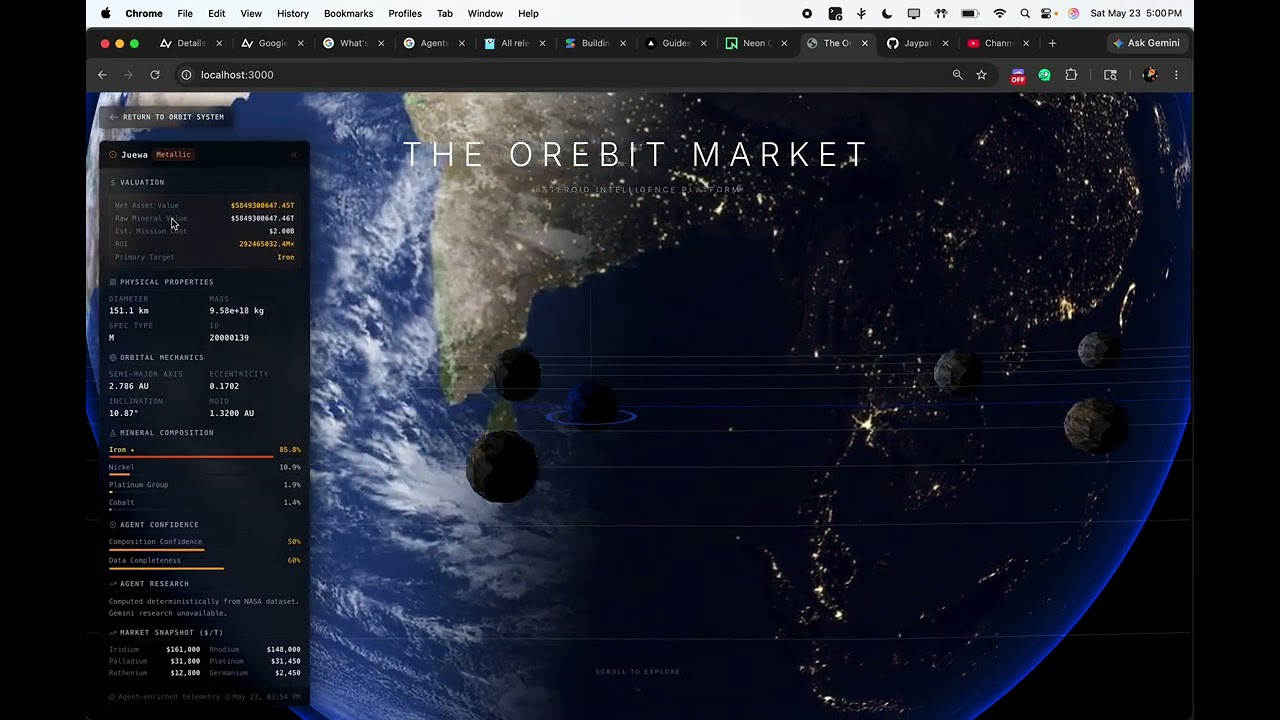Open the zoom magnifier in address bar
The height and width of the screenshot is (720, 1280).
(958, 75)
